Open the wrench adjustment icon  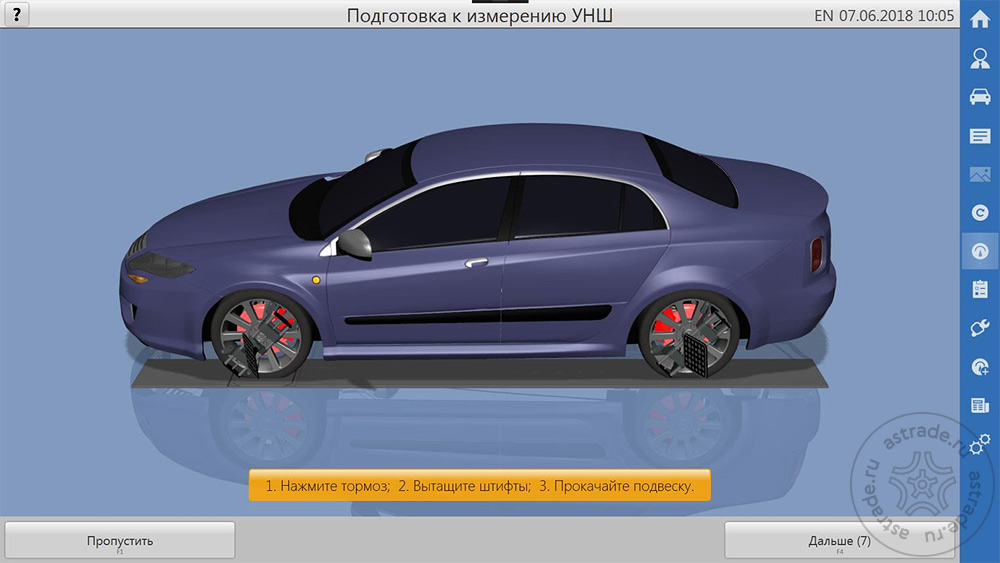(980, 328)
